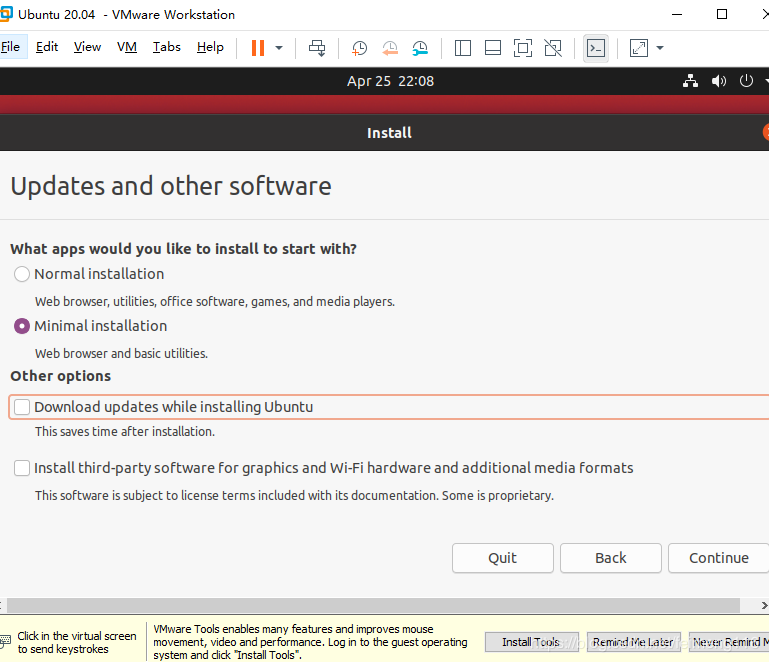Check Install third-party software option
This screenshot has height=662, width=769.
click(x=22, y=468)
